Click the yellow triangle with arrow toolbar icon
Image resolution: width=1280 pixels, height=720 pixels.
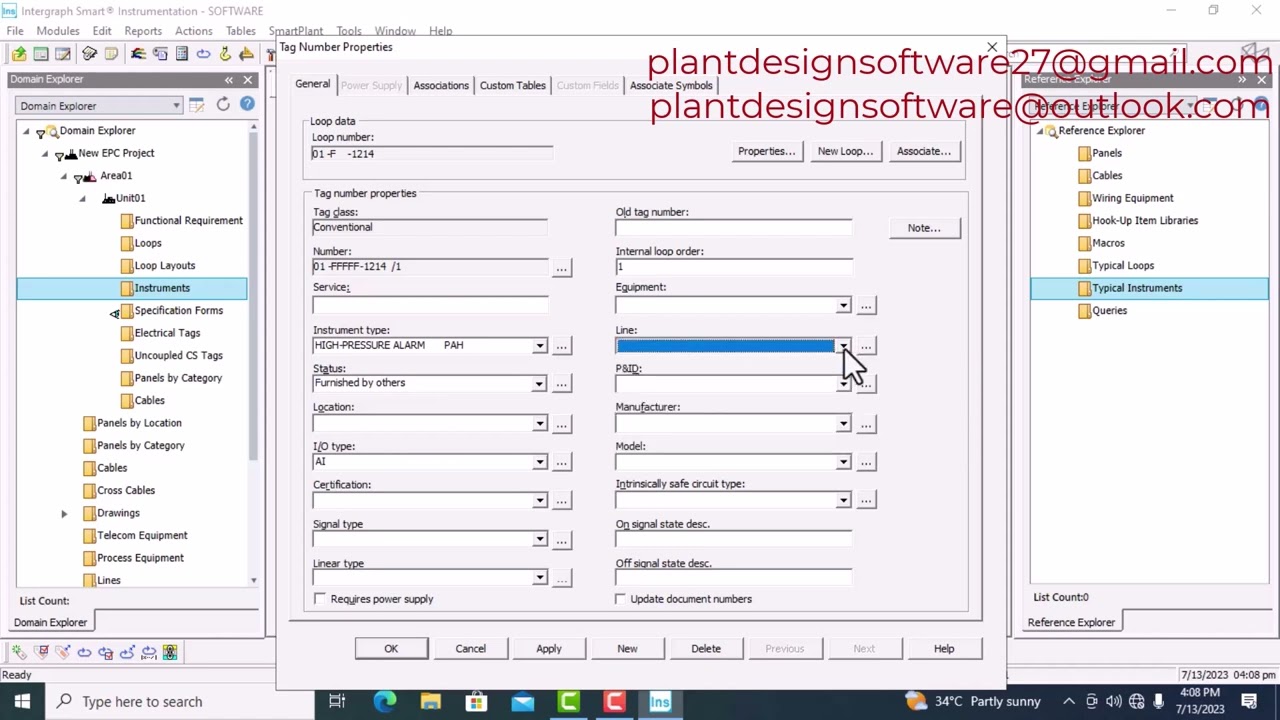tap(246, 54)
